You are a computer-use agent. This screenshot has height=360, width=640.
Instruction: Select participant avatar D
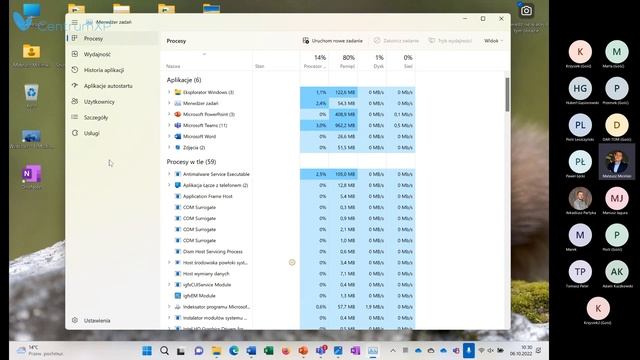tap(616, 125)
